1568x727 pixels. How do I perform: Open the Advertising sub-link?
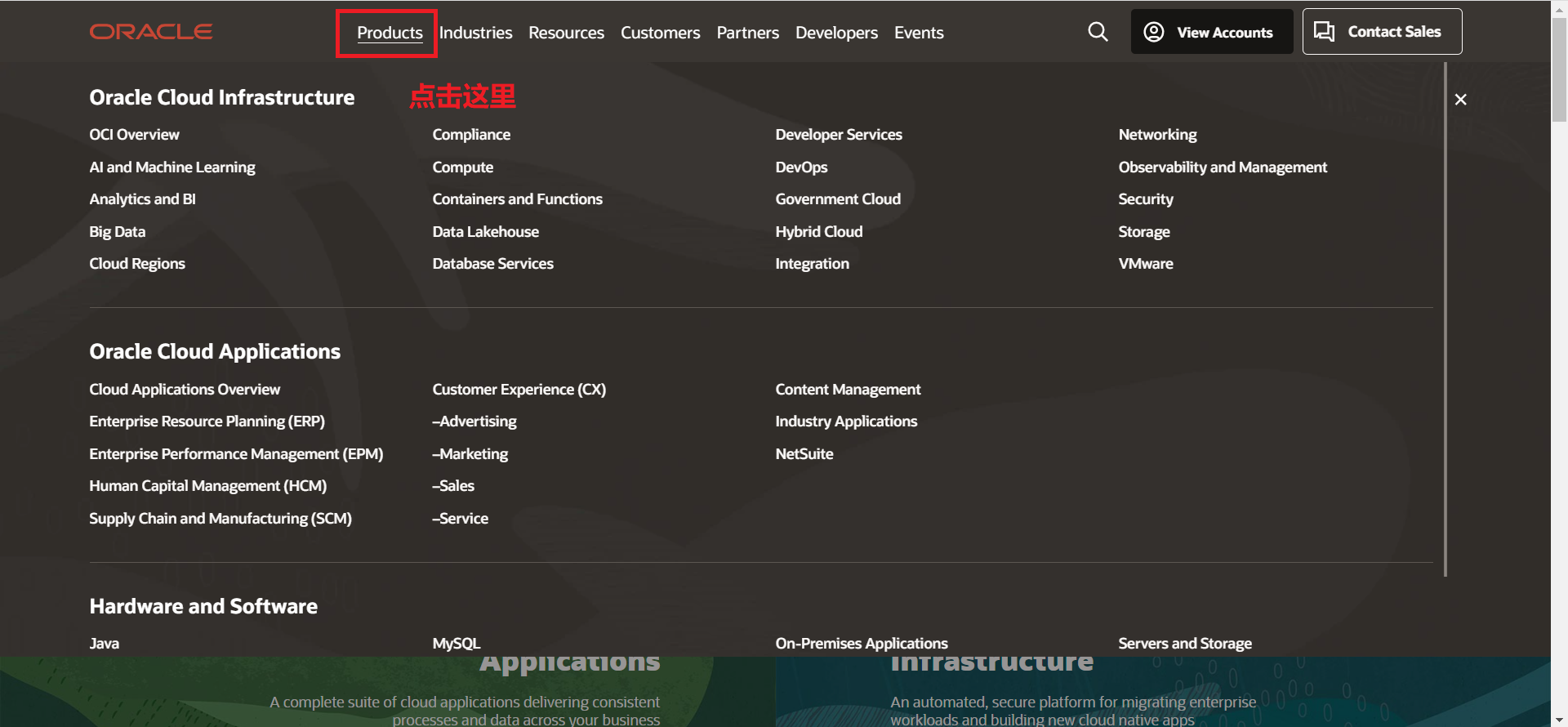[474, 421]
